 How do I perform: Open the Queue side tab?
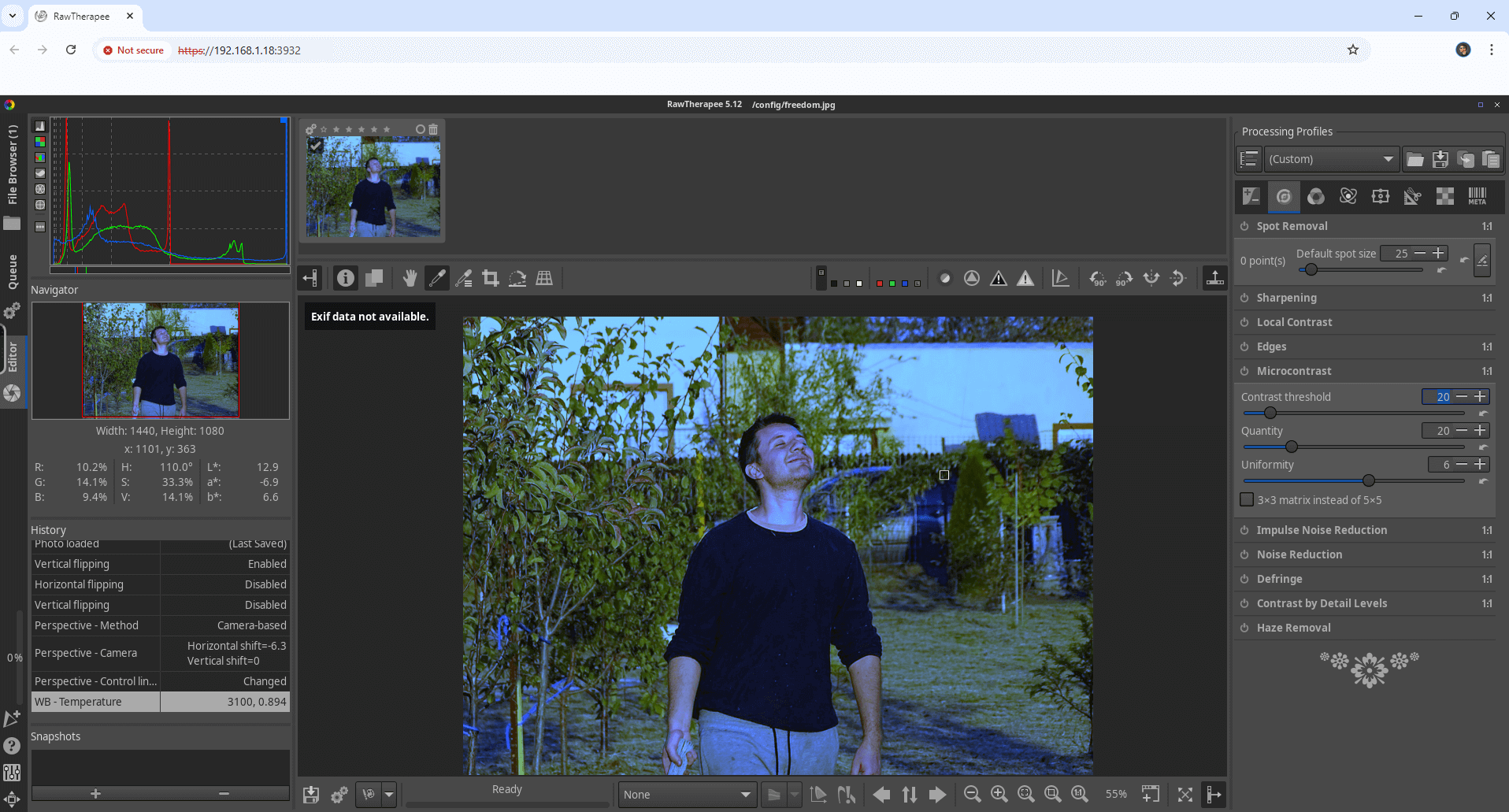pyautogui.click(x=12, y=272)
